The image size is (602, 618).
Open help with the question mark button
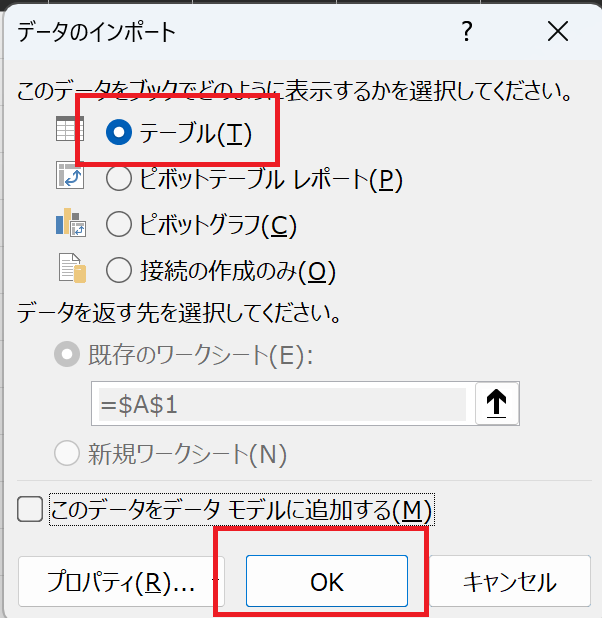click(466, 33)
